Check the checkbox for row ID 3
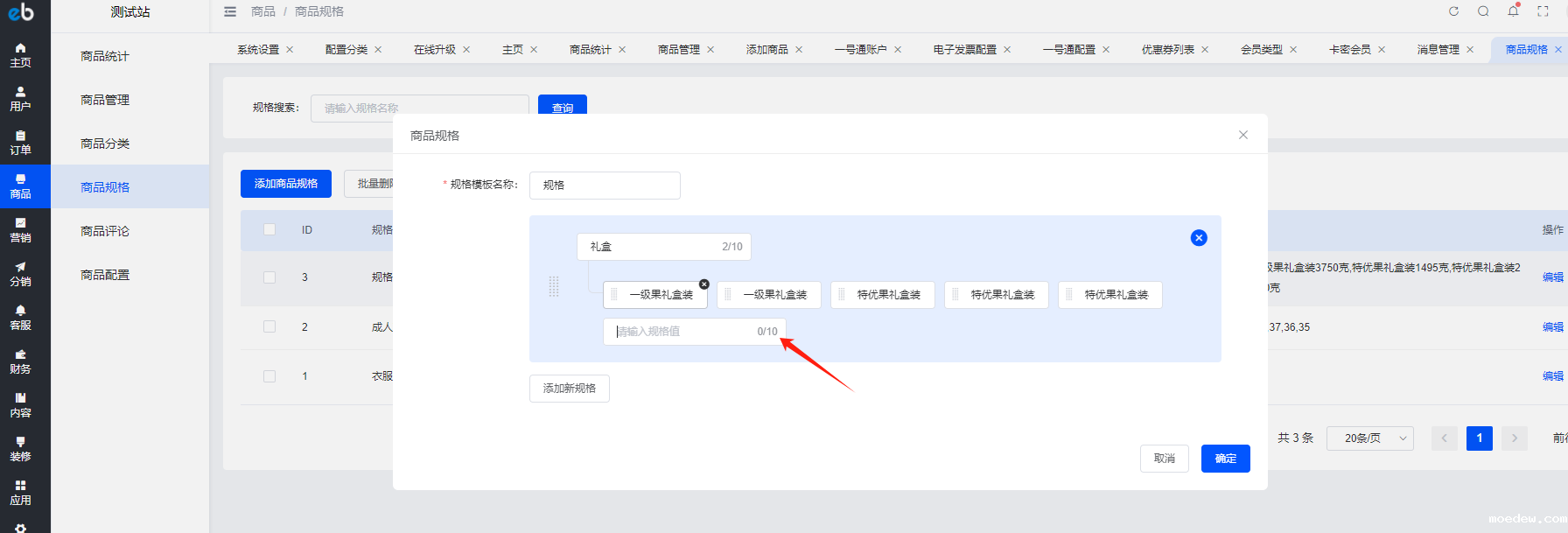 coord(269,277)
